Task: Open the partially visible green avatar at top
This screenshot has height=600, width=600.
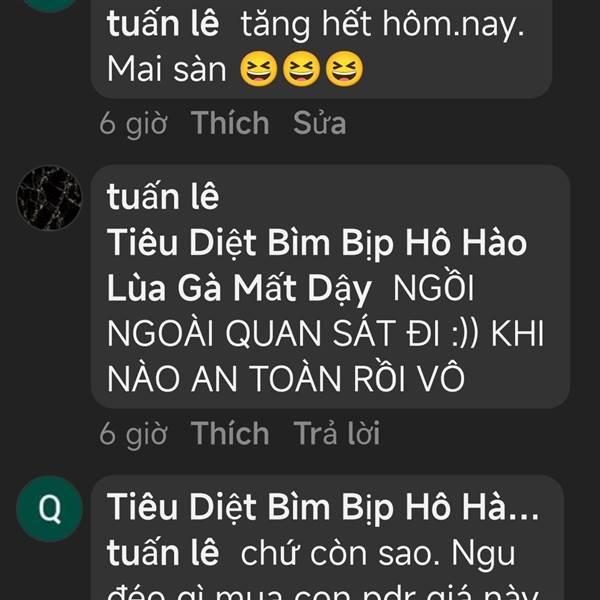Action: [49, 5]
